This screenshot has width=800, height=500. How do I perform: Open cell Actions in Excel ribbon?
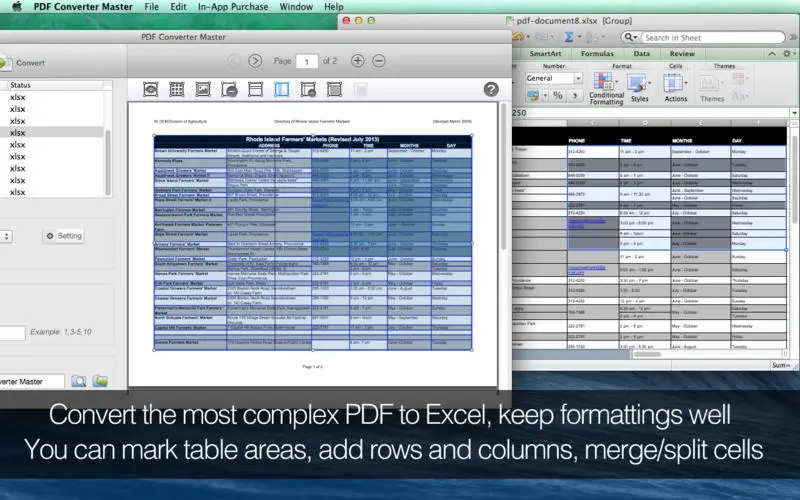tap(676, 88)
